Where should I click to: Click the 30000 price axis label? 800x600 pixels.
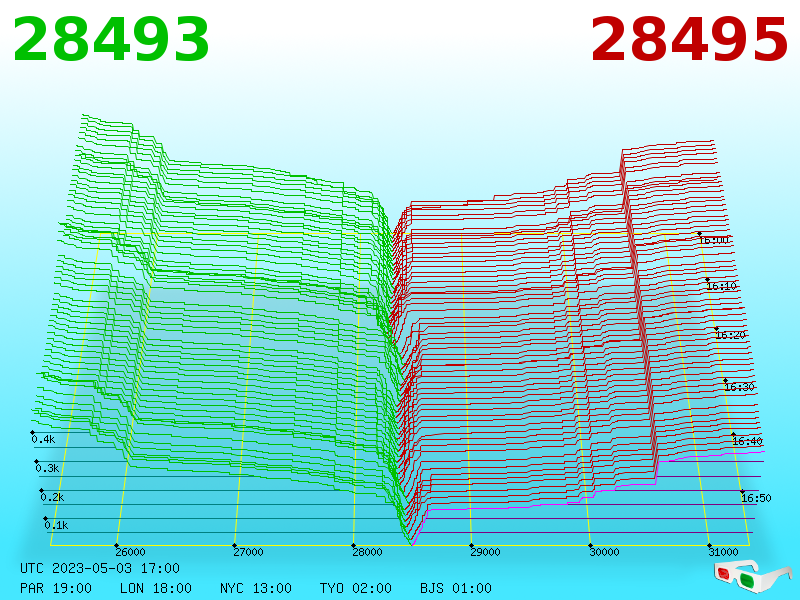pyautogui.click(x=604, y=552)
